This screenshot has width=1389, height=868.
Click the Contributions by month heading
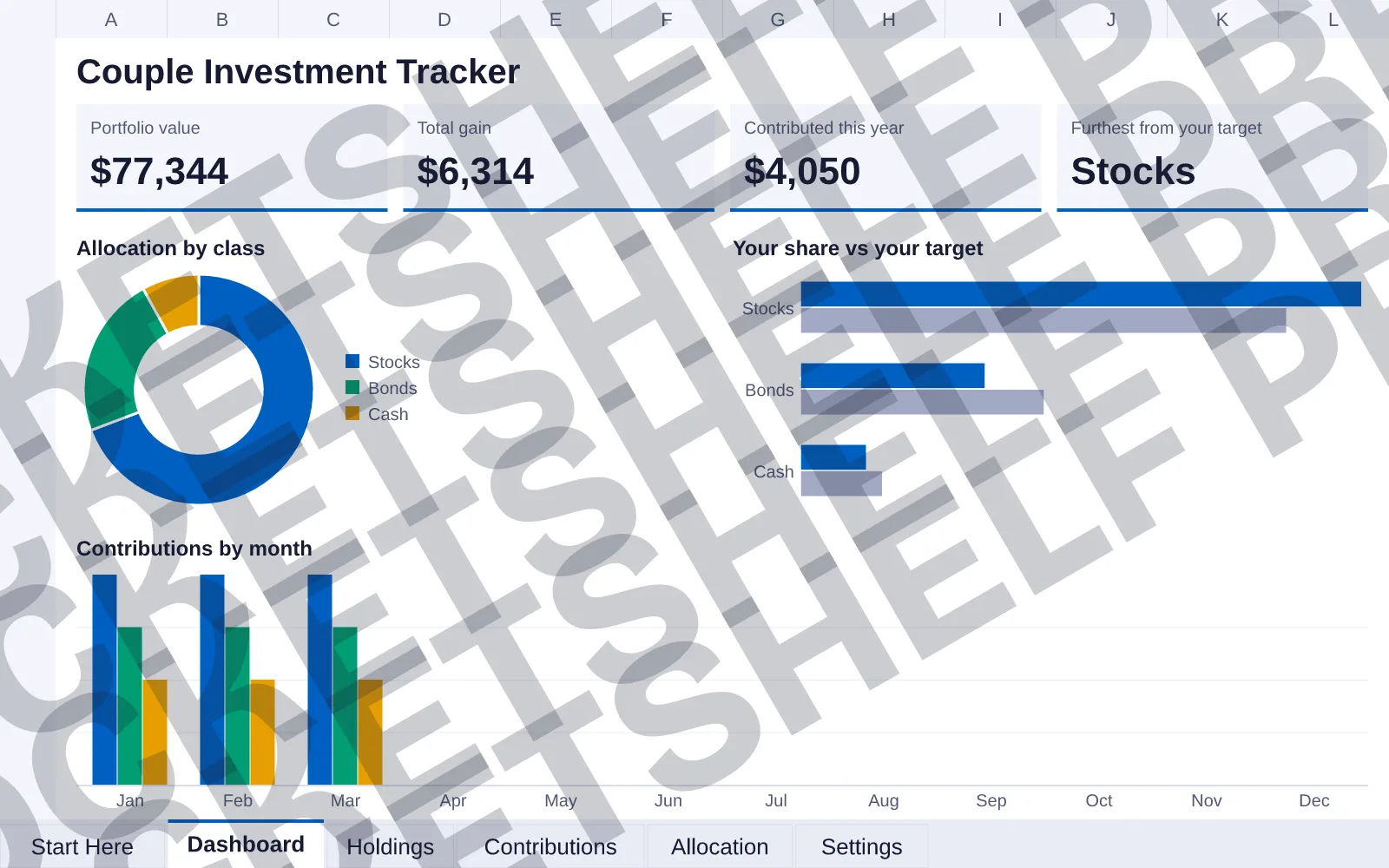point(194,549)
